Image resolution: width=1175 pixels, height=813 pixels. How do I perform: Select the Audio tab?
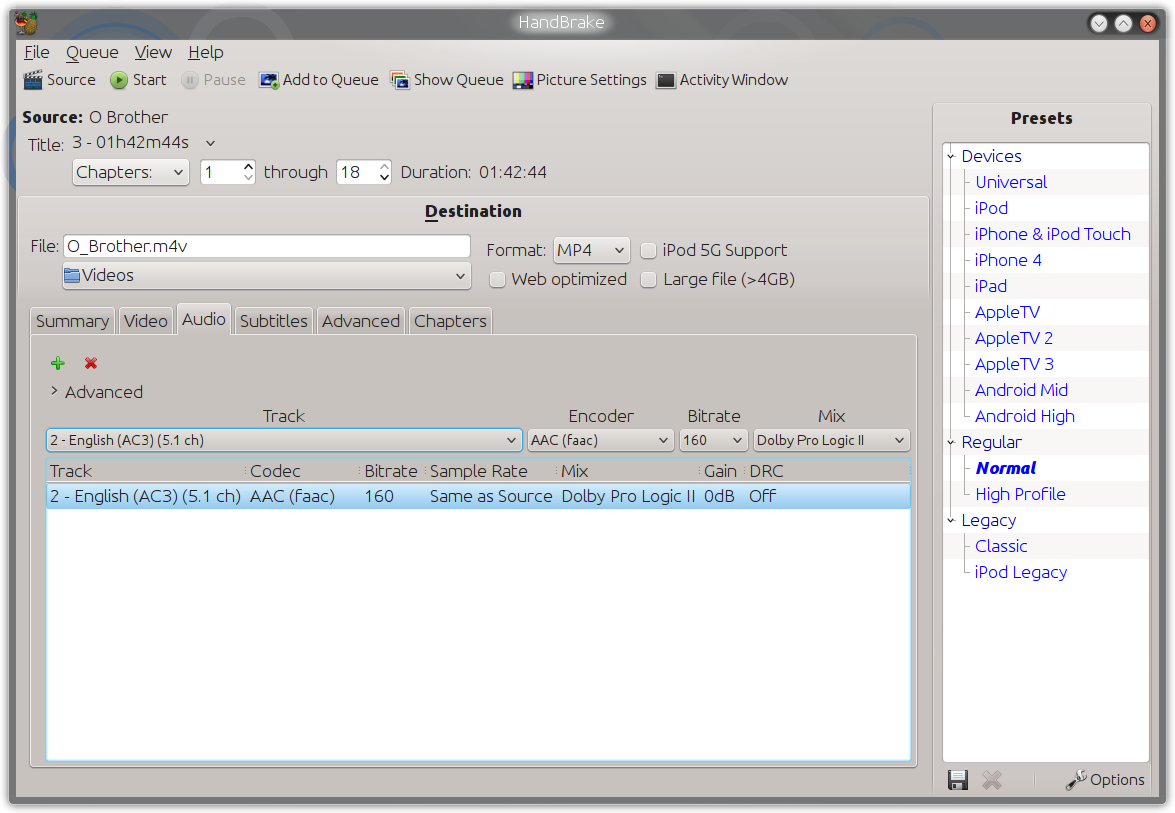click(x=204, y=320)
